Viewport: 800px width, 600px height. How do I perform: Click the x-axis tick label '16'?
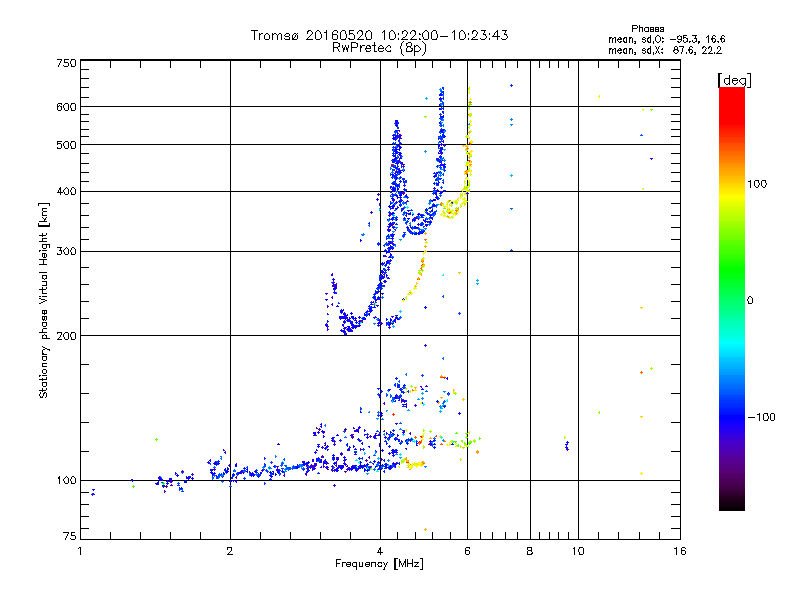(680, 551)
